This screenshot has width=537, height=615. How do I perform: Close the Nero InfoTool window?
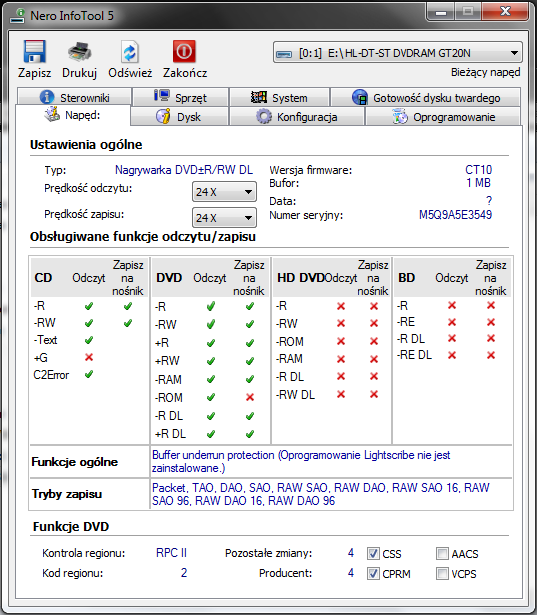[x=505, y=12]
